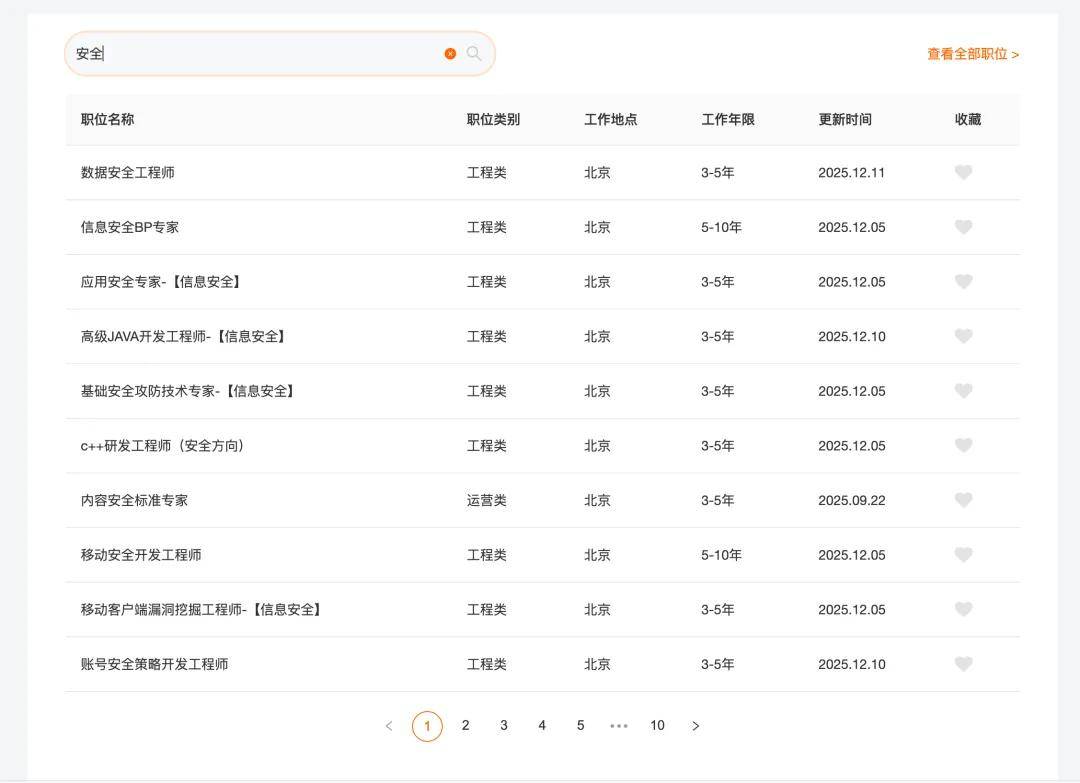Viewport: 1080px width, 783px height.
Task: Click the magnifier search icon
Action: [474, 54]
